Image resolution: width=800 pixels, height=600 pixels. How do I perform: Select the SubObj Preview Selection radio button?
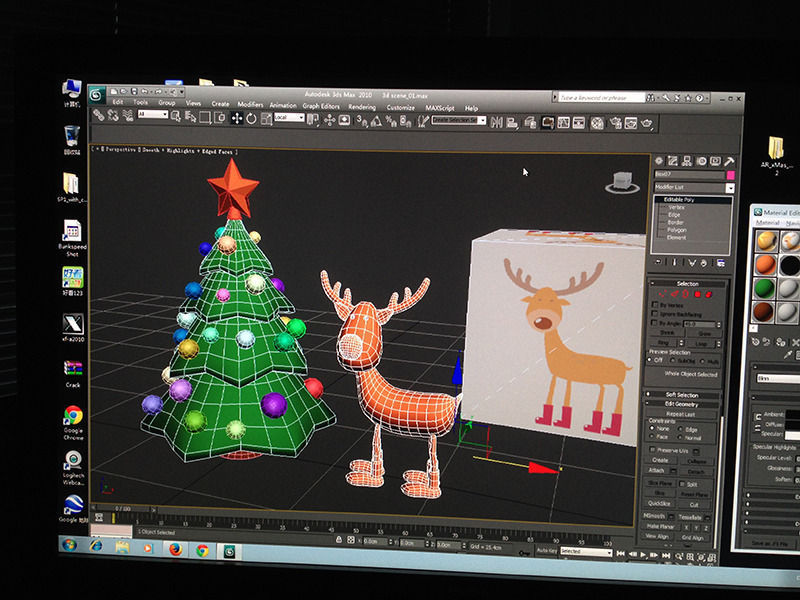tap(673, 360)
